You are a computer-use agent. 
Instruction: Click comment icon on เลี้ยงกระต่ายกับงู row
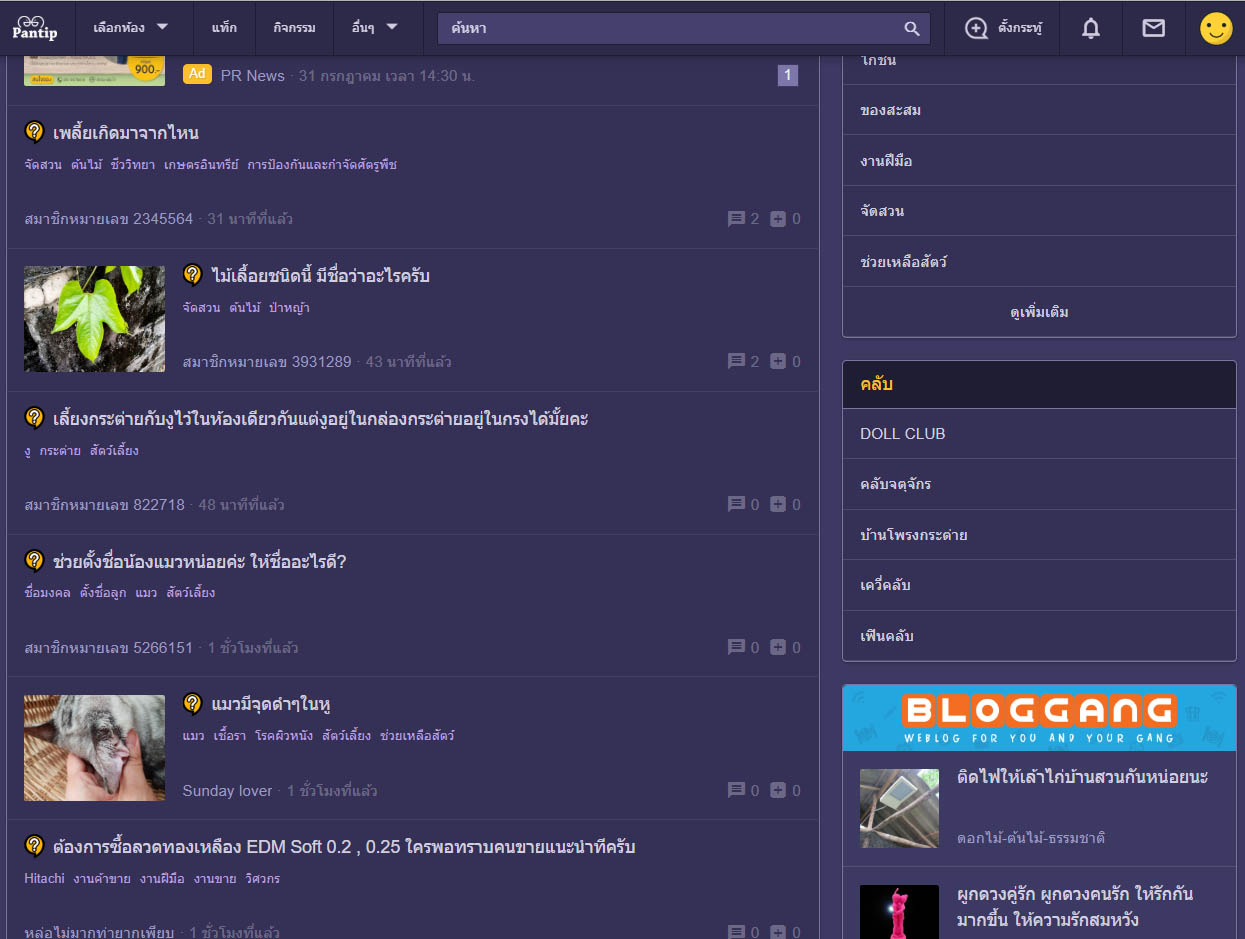[x=737, y=505]
